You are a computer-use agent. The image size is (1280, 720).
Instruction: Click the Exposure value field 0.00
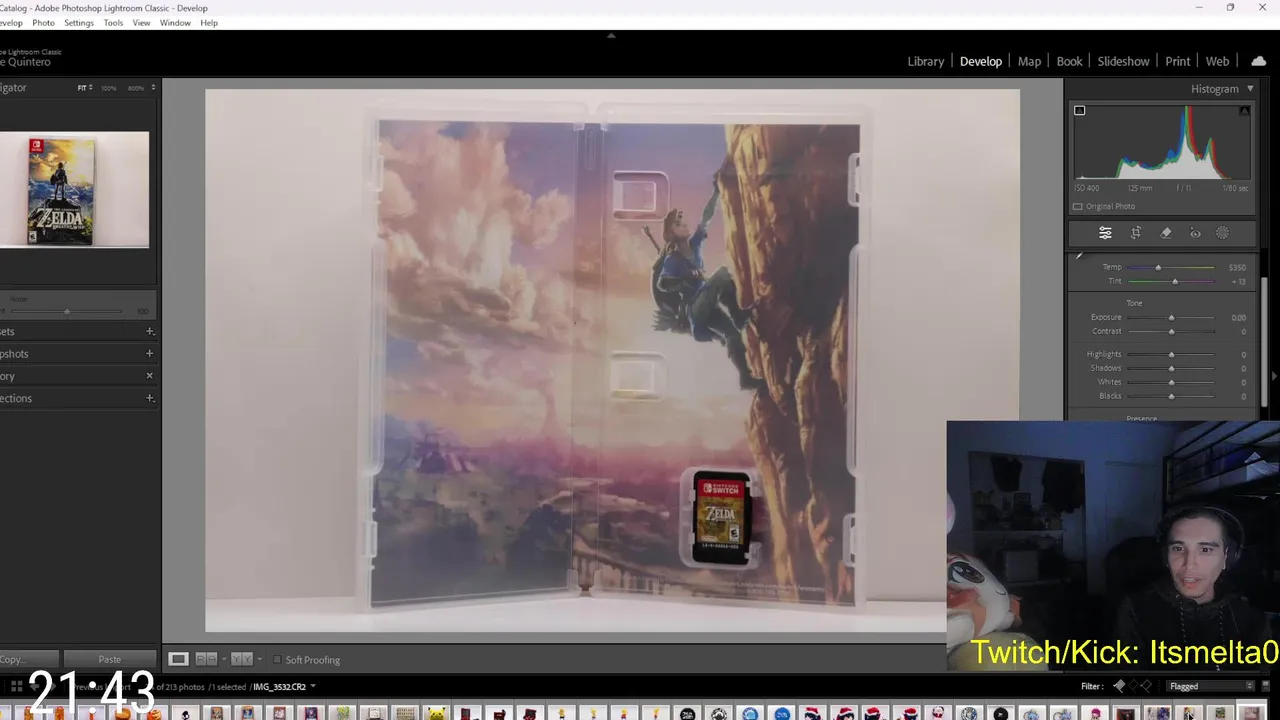(1238, 318)
